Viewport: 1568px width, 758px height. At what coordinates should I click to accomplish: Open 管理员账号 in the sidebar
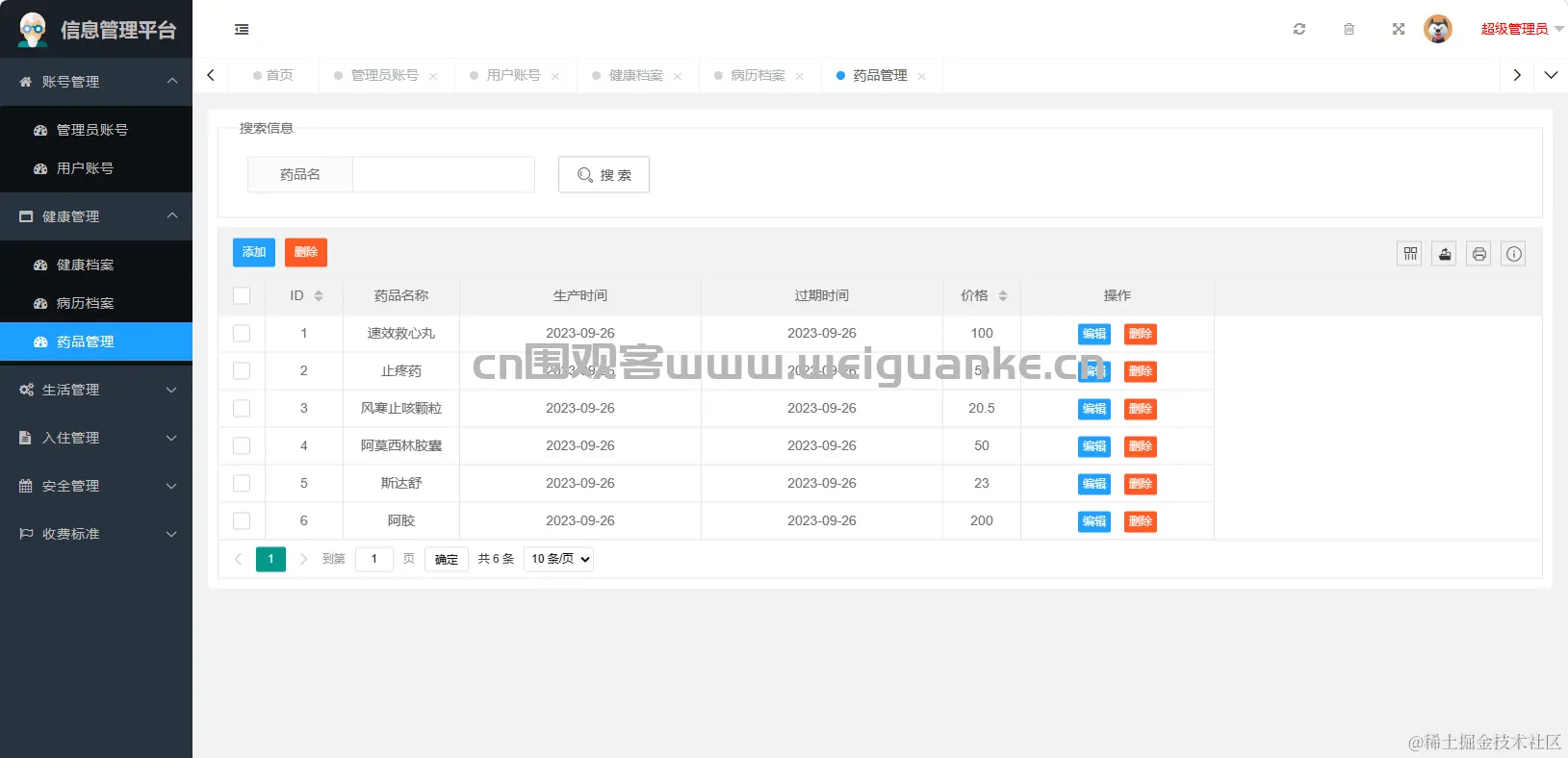(x=96, y=130)
